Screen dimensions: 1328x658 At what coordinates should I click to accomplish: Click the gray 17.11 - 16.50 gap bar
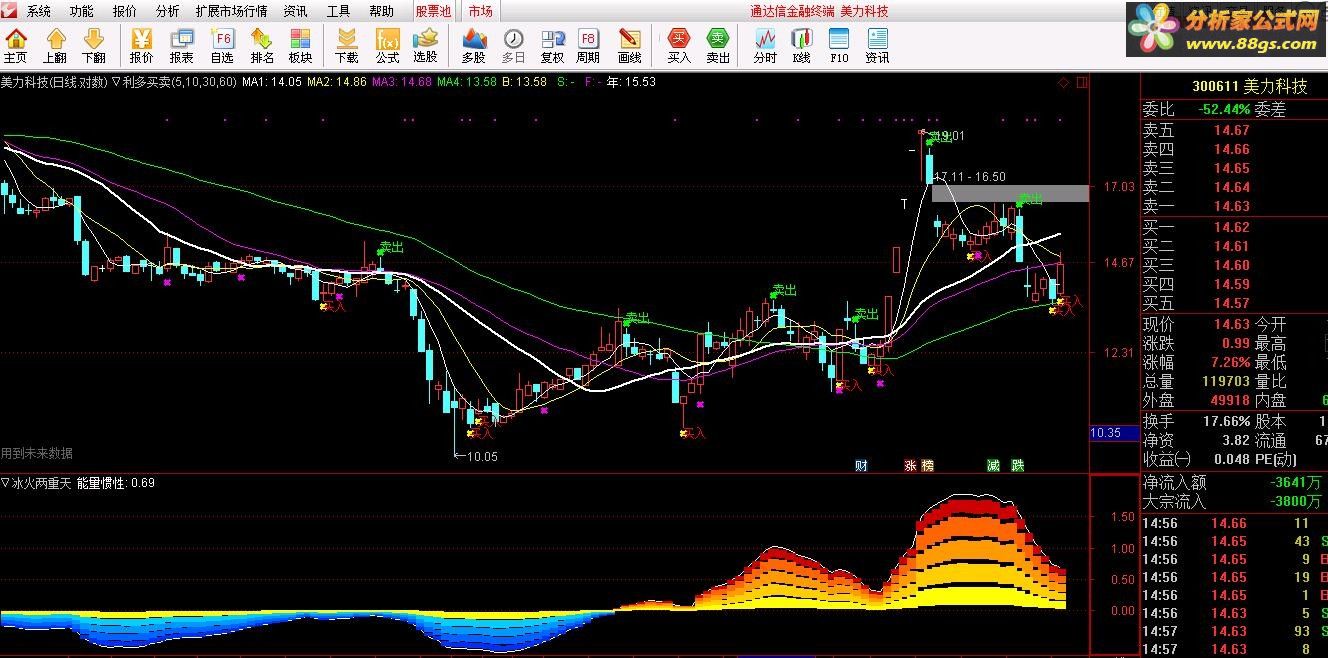(x=1009, y=193)
